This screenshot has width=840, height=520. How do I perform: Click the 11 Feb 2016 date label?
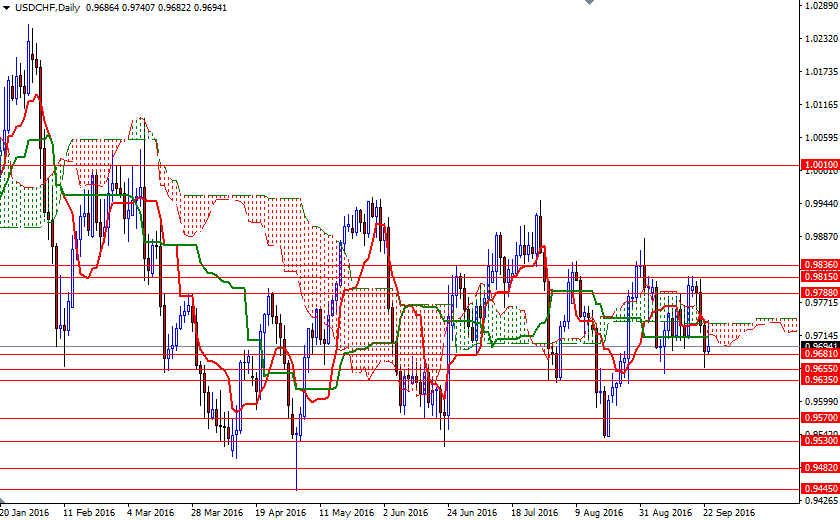[89, 513]
